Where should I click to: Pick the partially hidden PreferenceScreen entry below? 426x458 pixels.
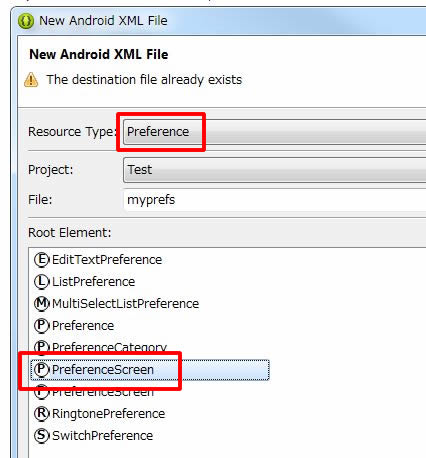94,393
